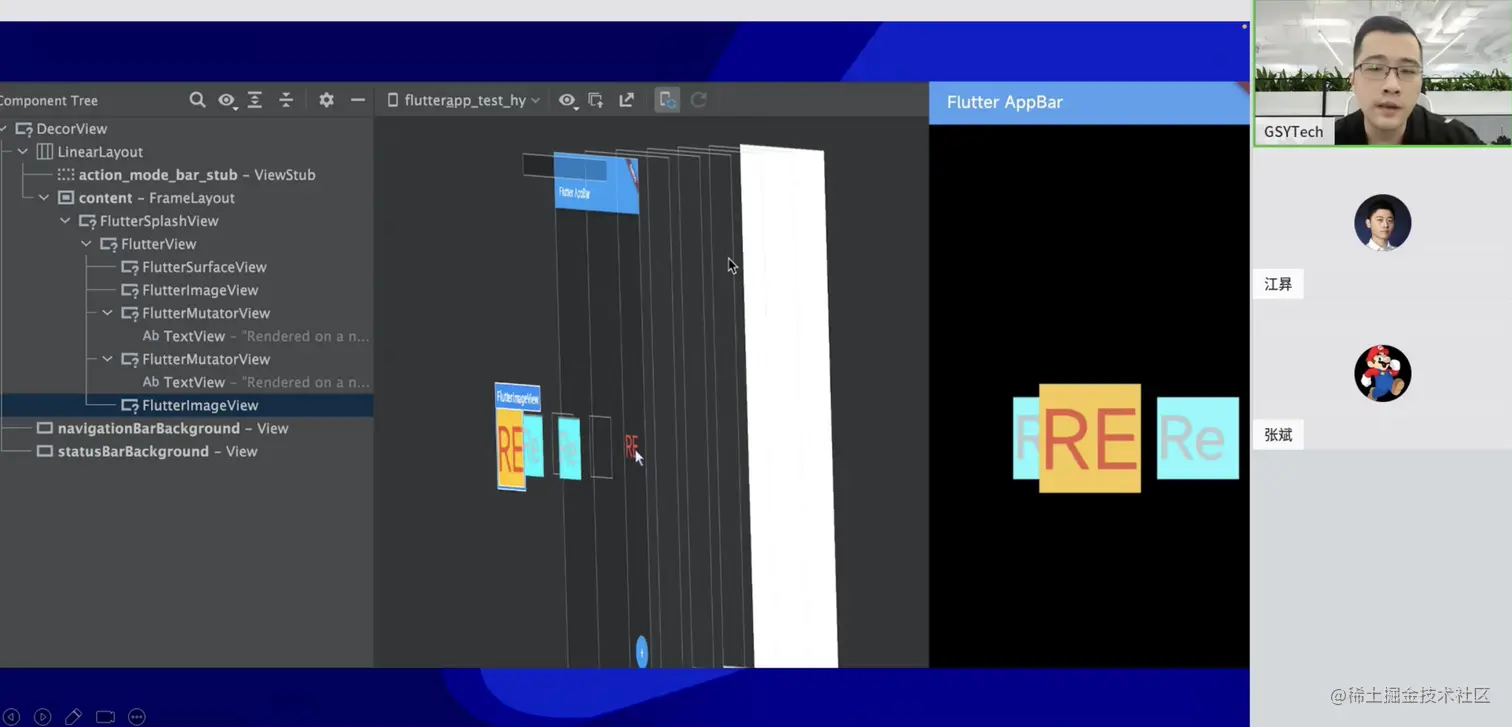The width and height of the screenshot is (1512, 727).
Task: Collapse the LinearLayout tree node
Action: coord(23,152)
